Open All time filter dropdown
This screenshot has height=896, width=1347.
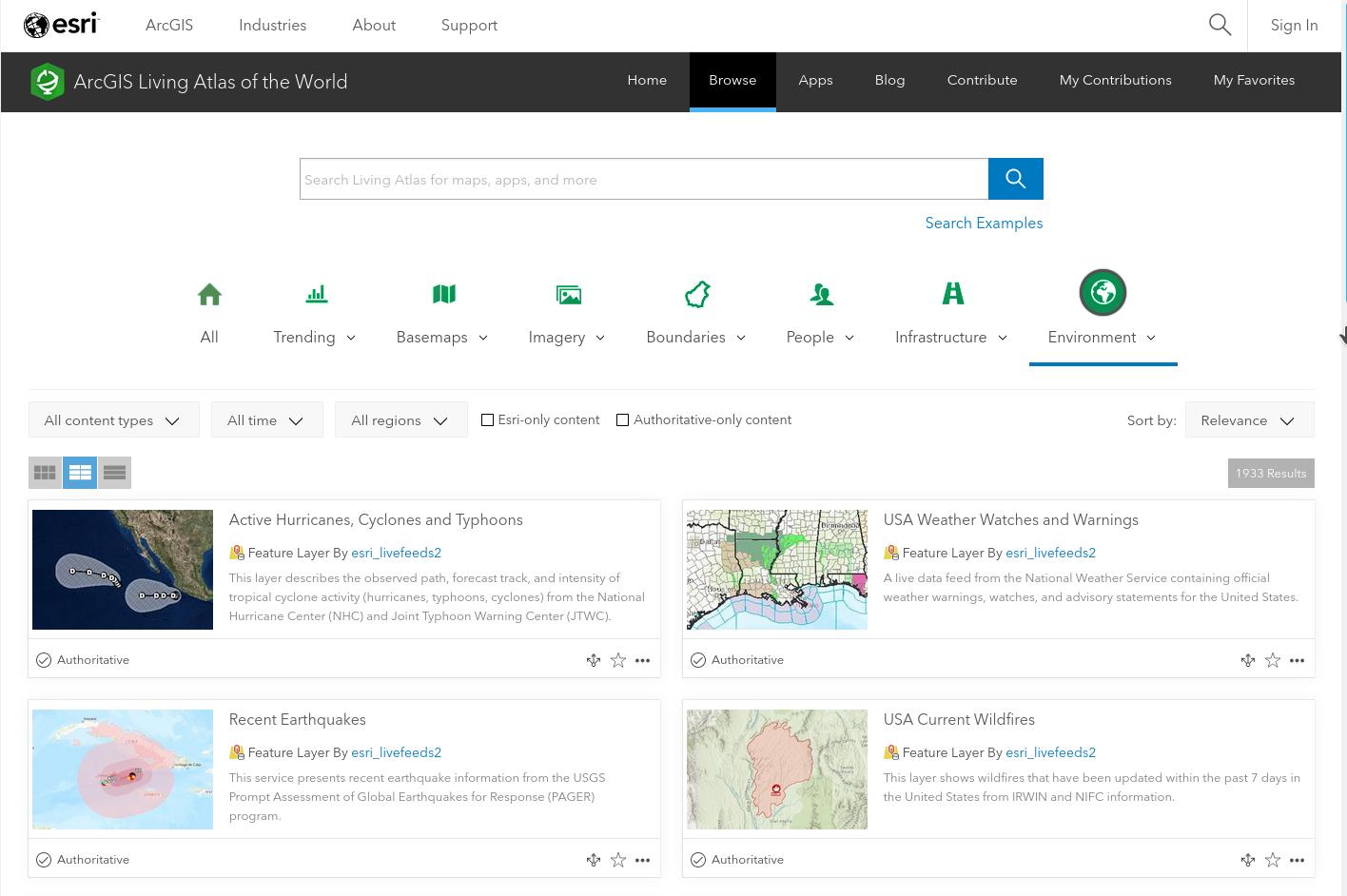point(267,419)
